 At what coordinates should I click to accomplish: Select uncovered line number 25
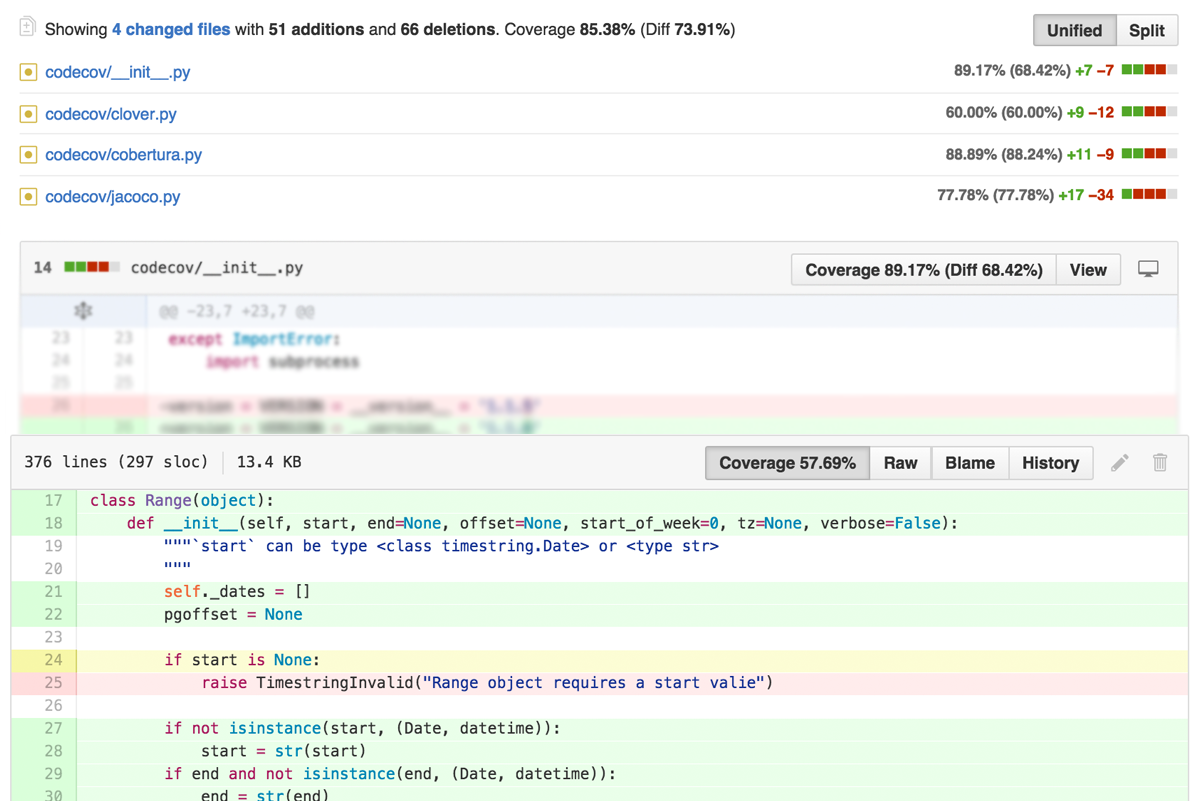pyautogui.click(x=53, y=683)
